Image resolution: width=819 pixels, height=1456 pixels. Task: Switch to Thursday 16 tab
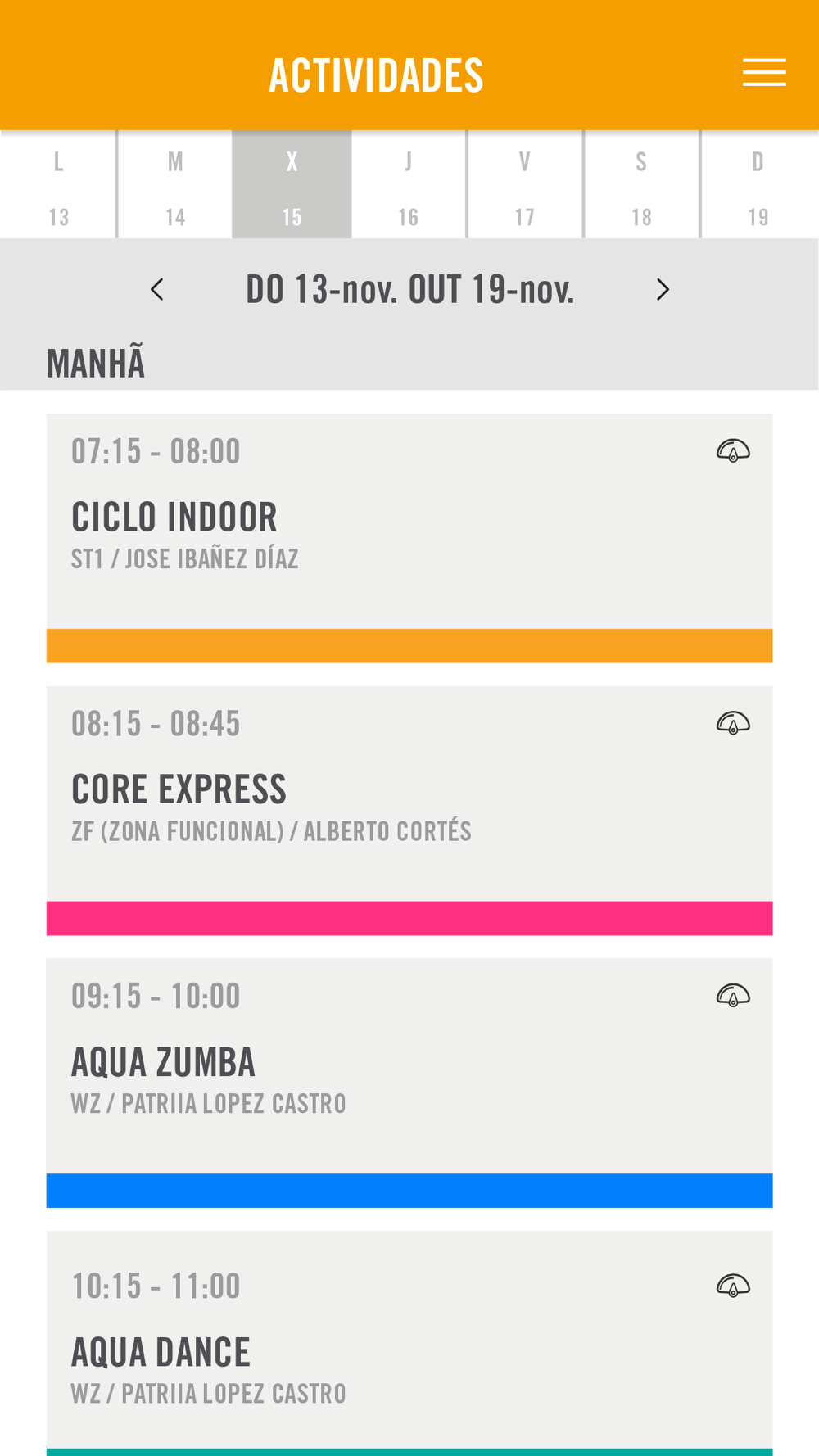409,185
